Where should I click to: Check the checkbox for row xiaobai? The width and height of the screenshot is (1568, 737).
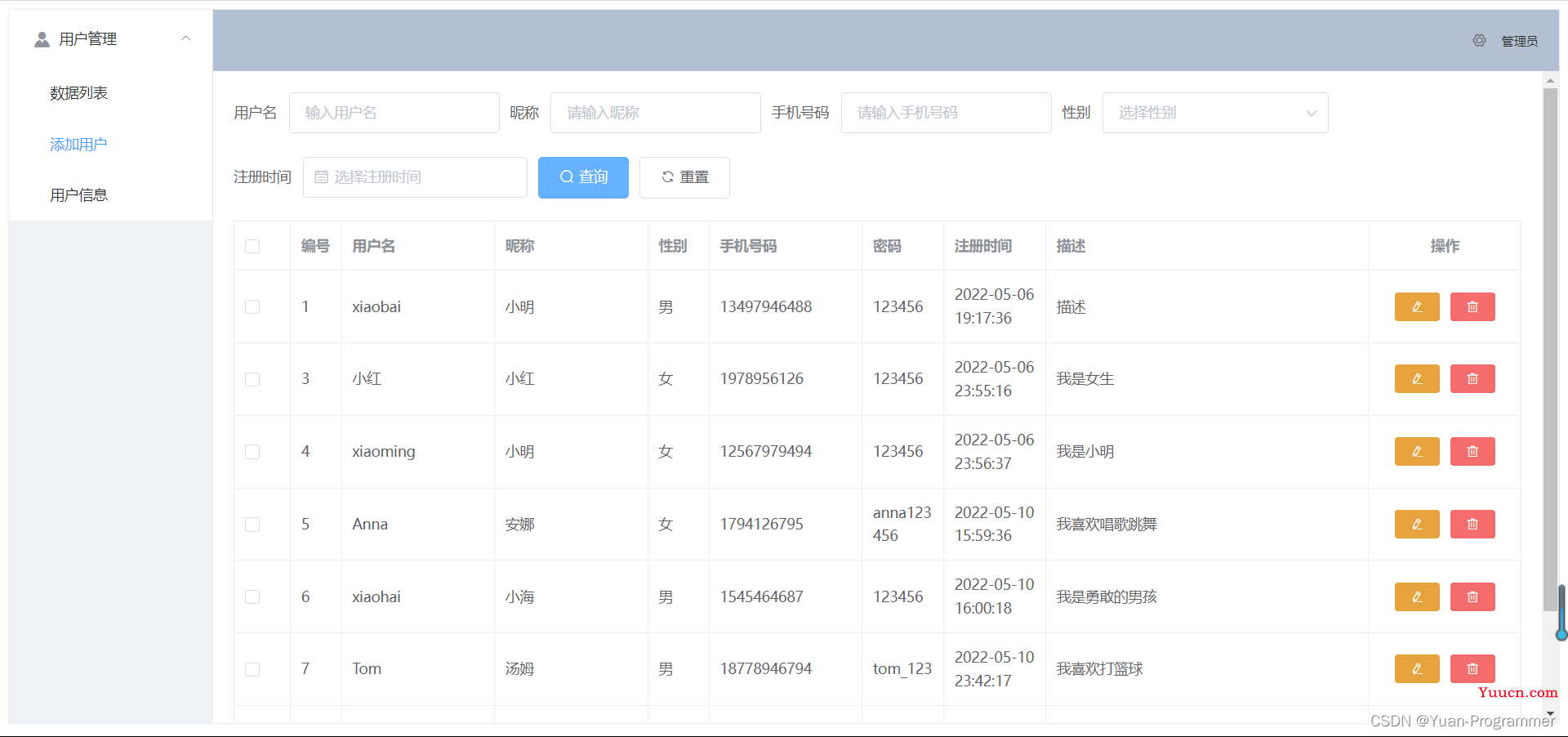click(x=252, y=306)
